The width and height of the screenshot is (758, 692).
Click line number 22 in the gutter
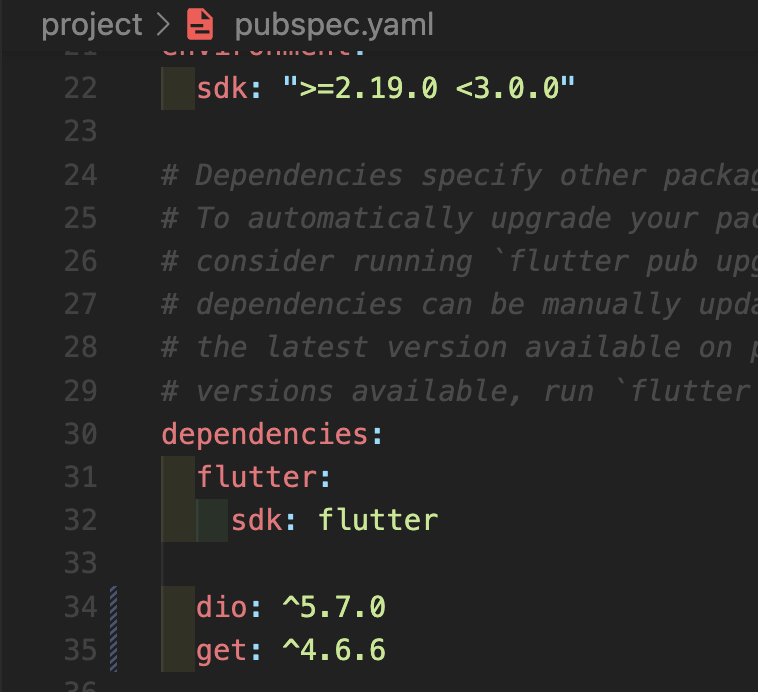click(80, 88)
